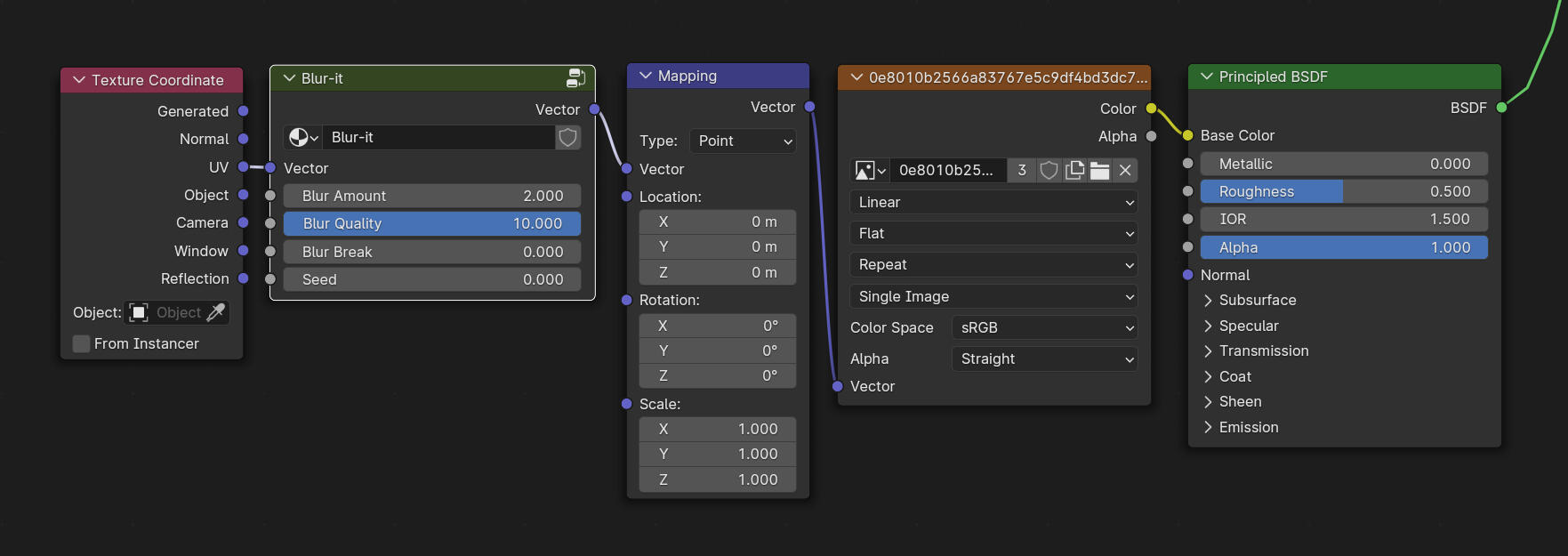The height and width of the screenshot is (556, 1568).
Task: Expand the Subsurface panel
Action: [x=1208, y=301]
